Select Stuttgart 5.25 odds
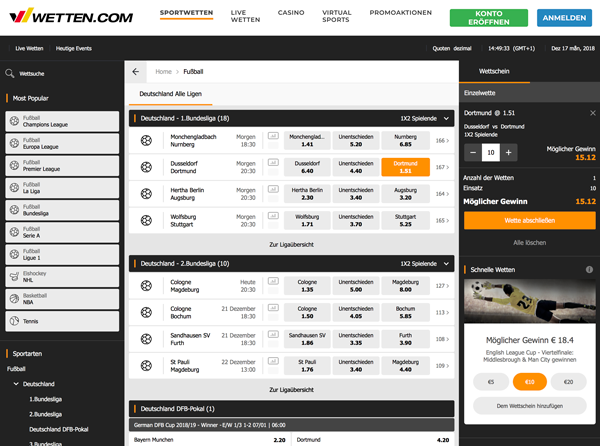Image resolution: width=600 pixels, height=446 pixels. (x=406, y=220)
